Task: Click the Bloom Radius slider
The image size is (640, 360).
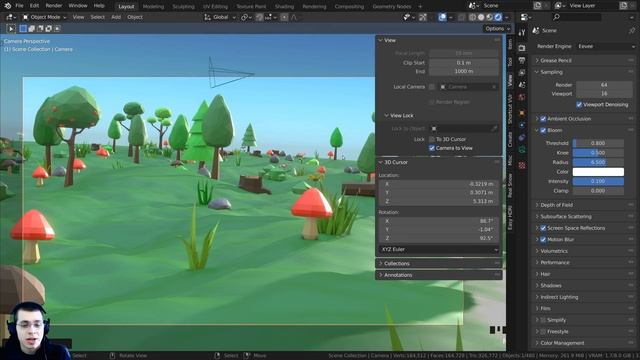Action: [x=598, y=162]
